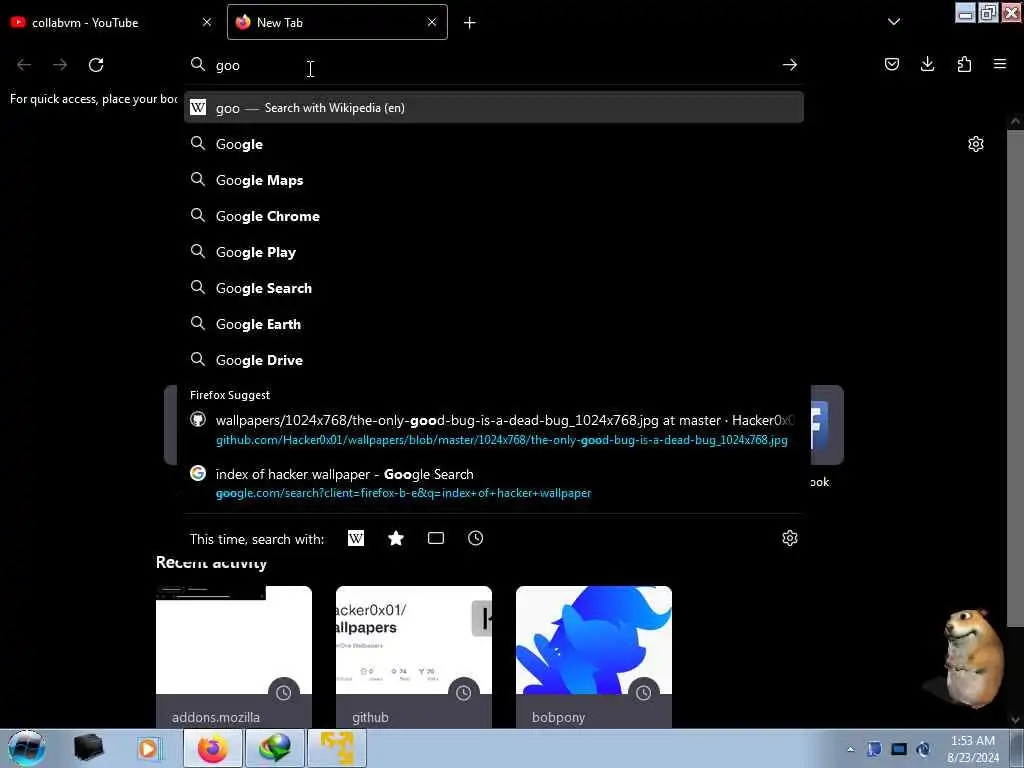Click the Go arrow in address bar
This screenshot has width=1024, height=768.
(790, 65)
